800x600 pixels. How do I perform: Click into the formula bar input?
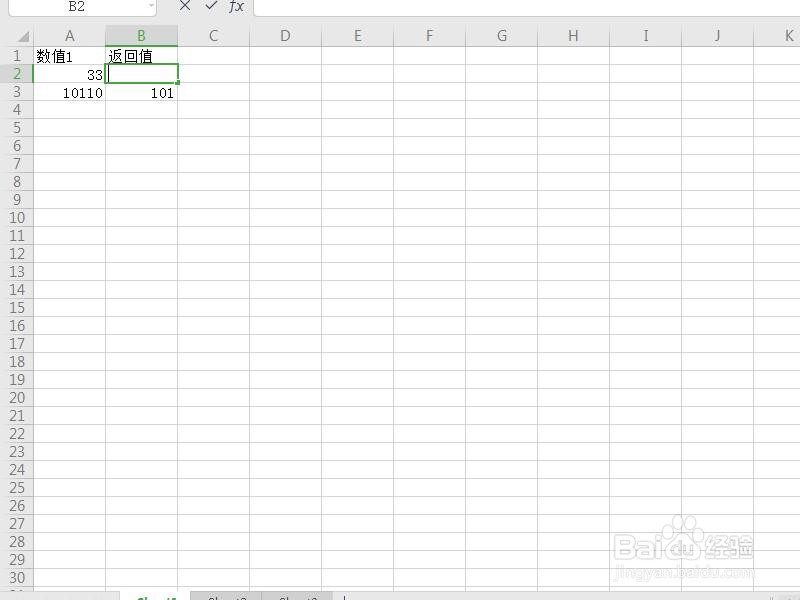527,7
